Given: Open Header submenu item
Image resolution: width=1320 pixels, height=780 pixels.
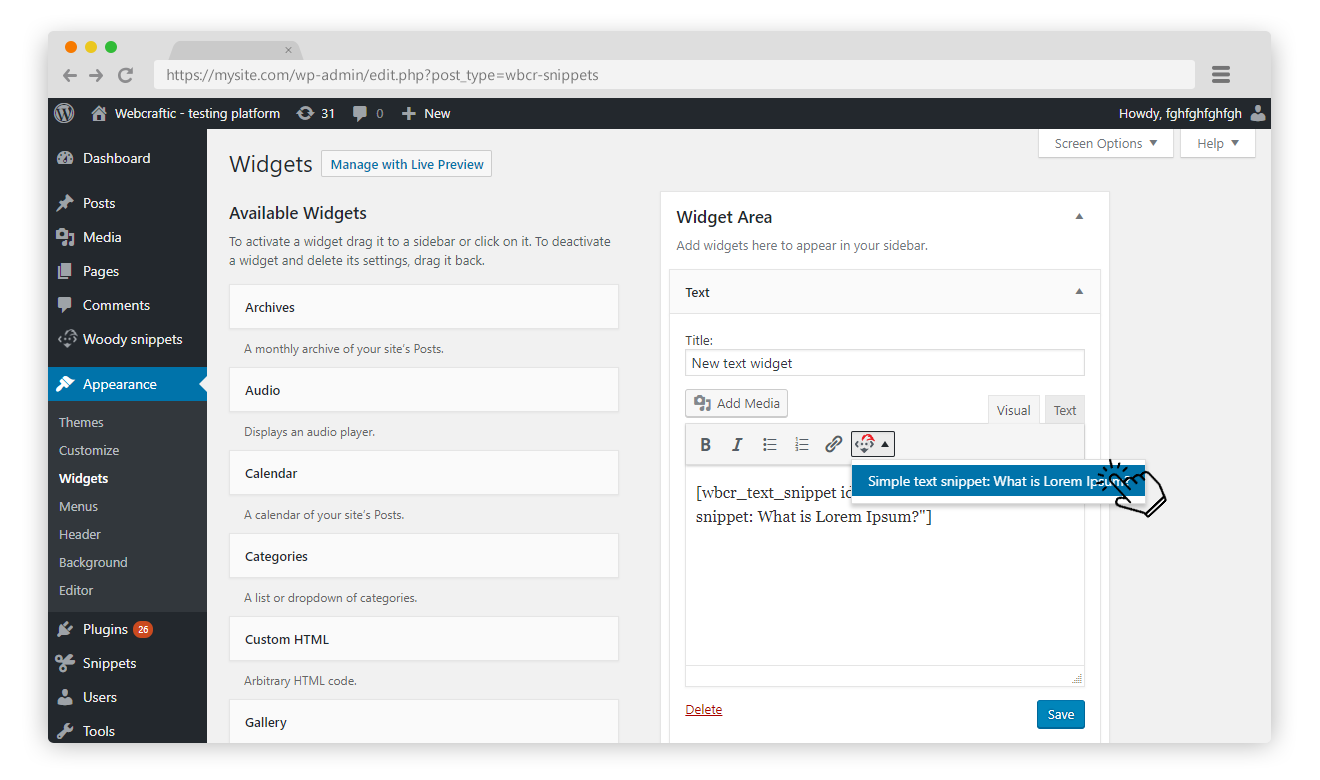Looking at the screenshot, I should point(80,534).
